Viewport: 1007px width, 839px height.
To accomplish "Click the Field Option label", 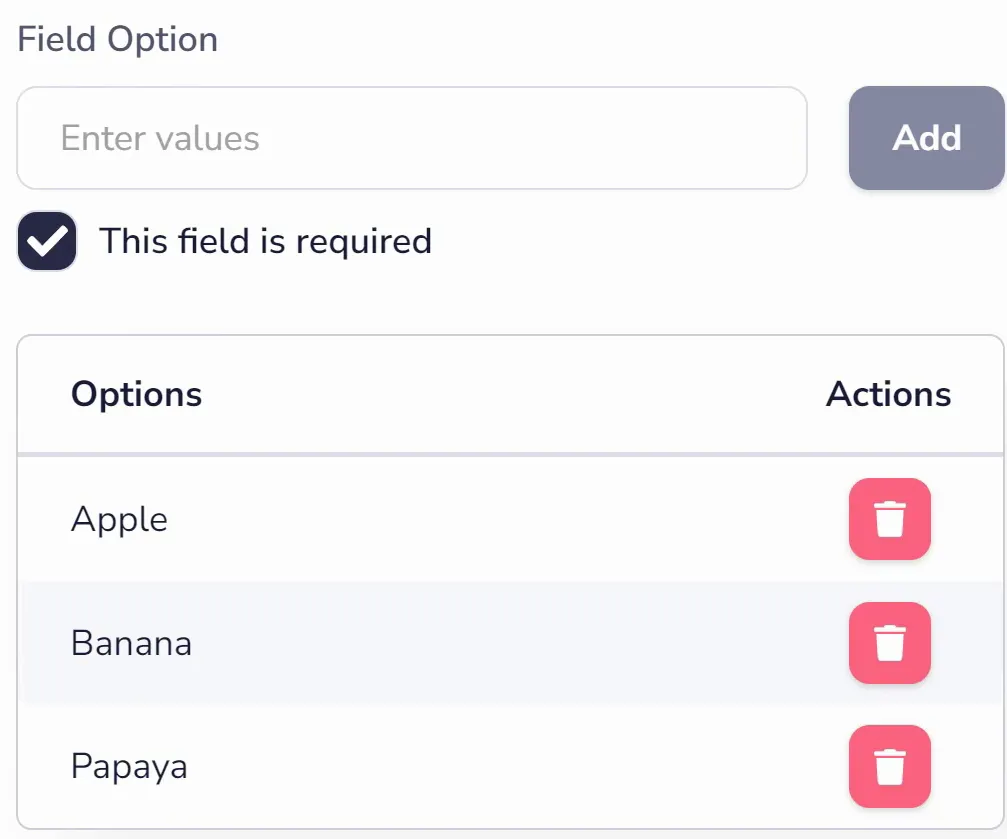I will point(118,40).
